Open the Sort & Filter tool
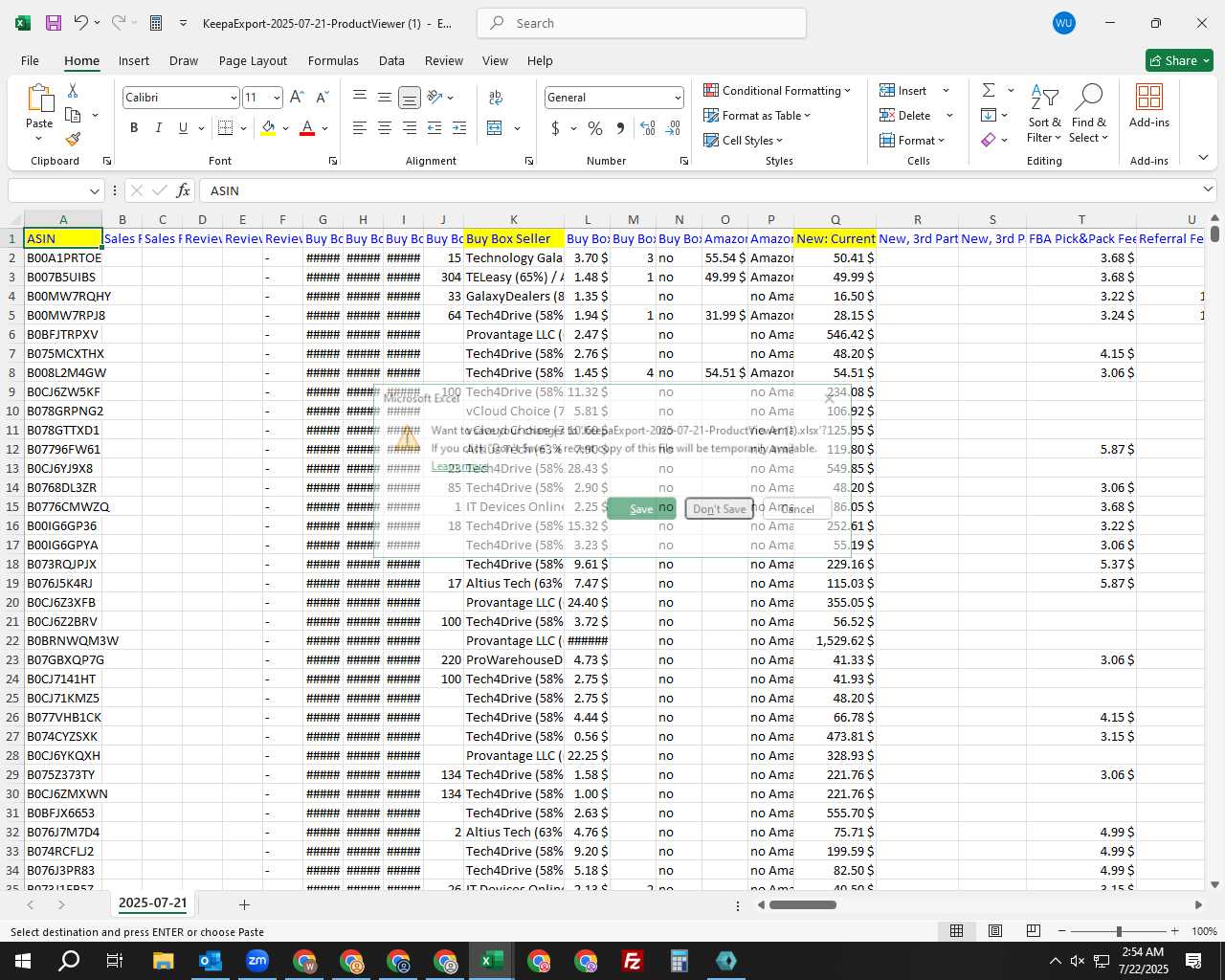Image resolution: width=1225 pixels, height=980 pixels. [1044, 113]
